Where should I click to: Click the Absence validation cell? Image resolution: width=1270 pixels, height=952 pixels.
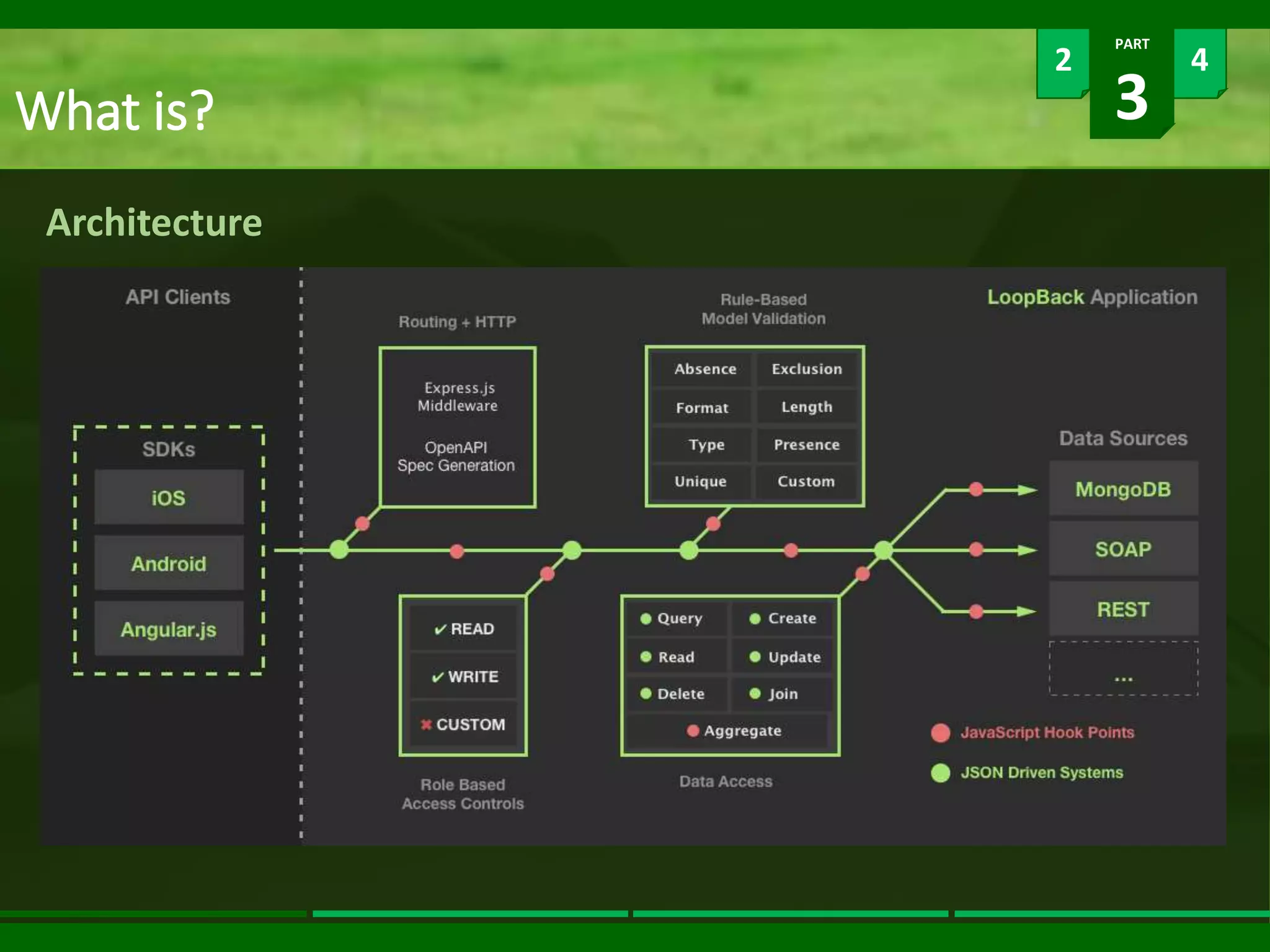702,369
